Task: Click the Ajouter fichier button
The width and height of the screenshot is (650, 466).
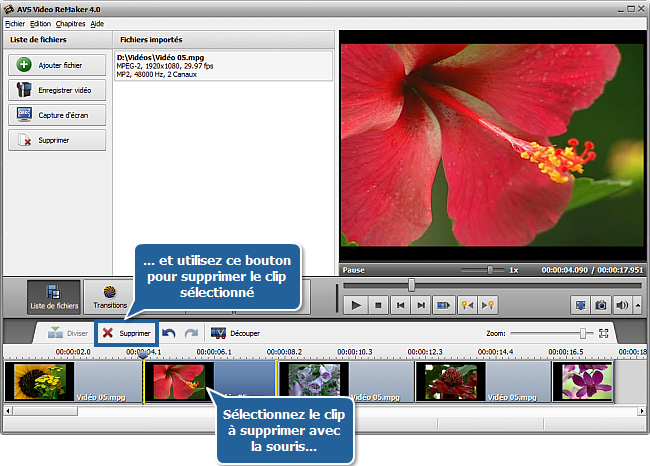Action: 57,65
